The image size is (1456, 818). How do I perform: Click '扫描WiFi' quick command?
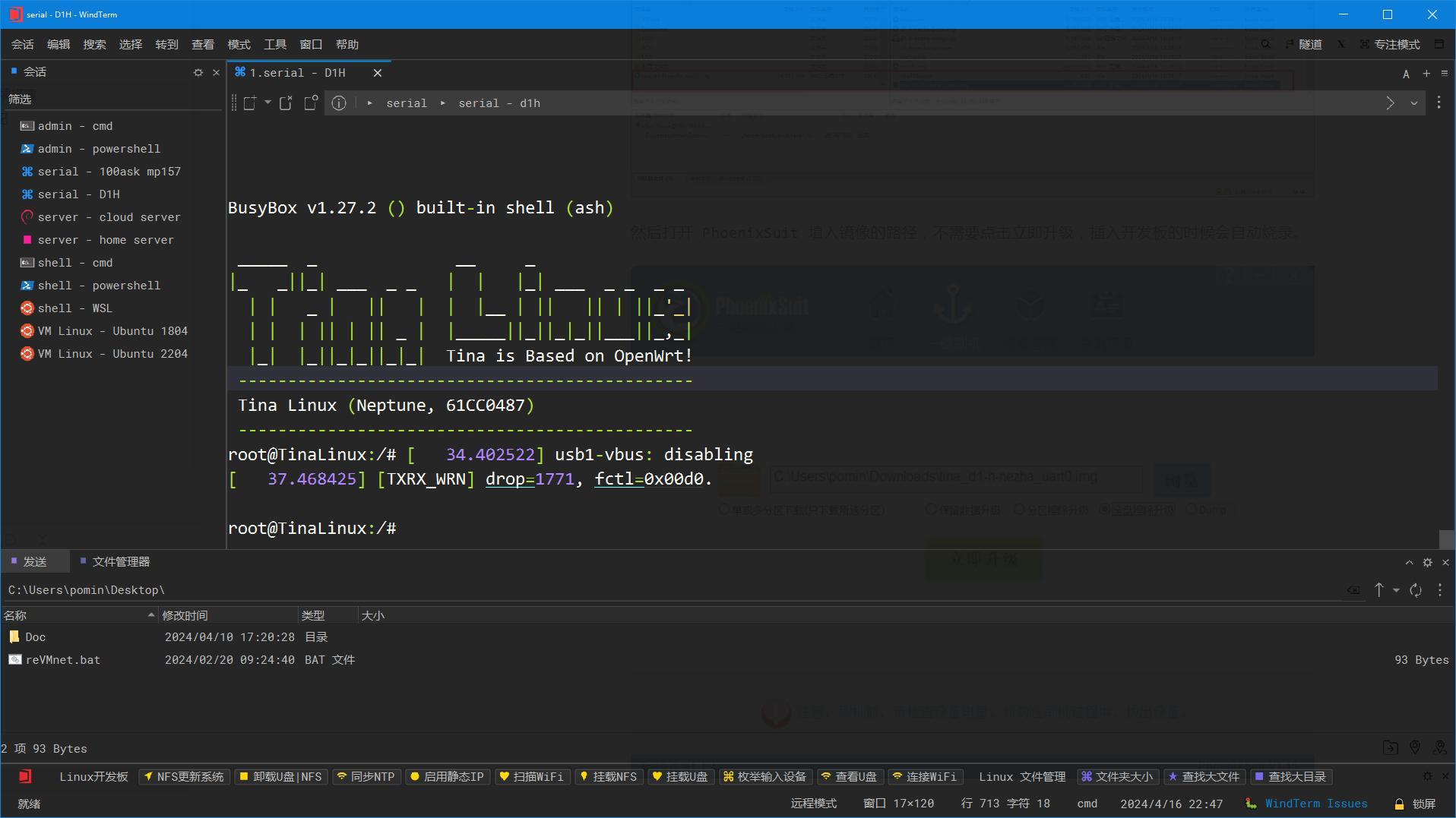pos(532,776)
